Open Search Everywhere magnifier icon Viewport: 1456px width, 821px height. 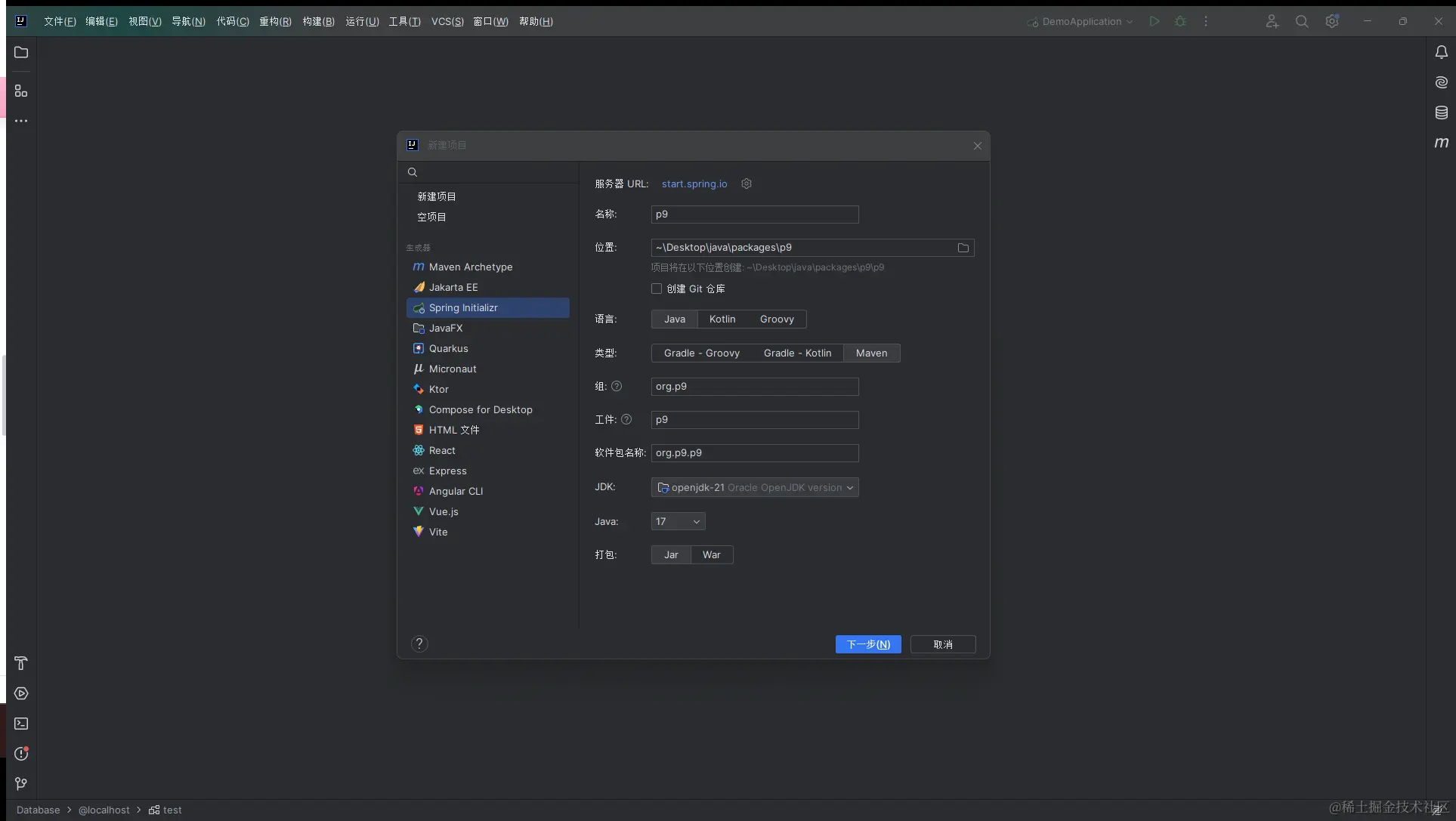[x=1302, y=21]
